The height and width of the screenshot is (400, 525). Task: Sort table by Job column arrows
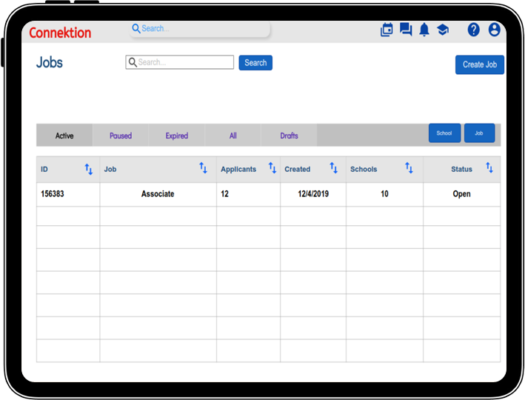click(203, 168)
